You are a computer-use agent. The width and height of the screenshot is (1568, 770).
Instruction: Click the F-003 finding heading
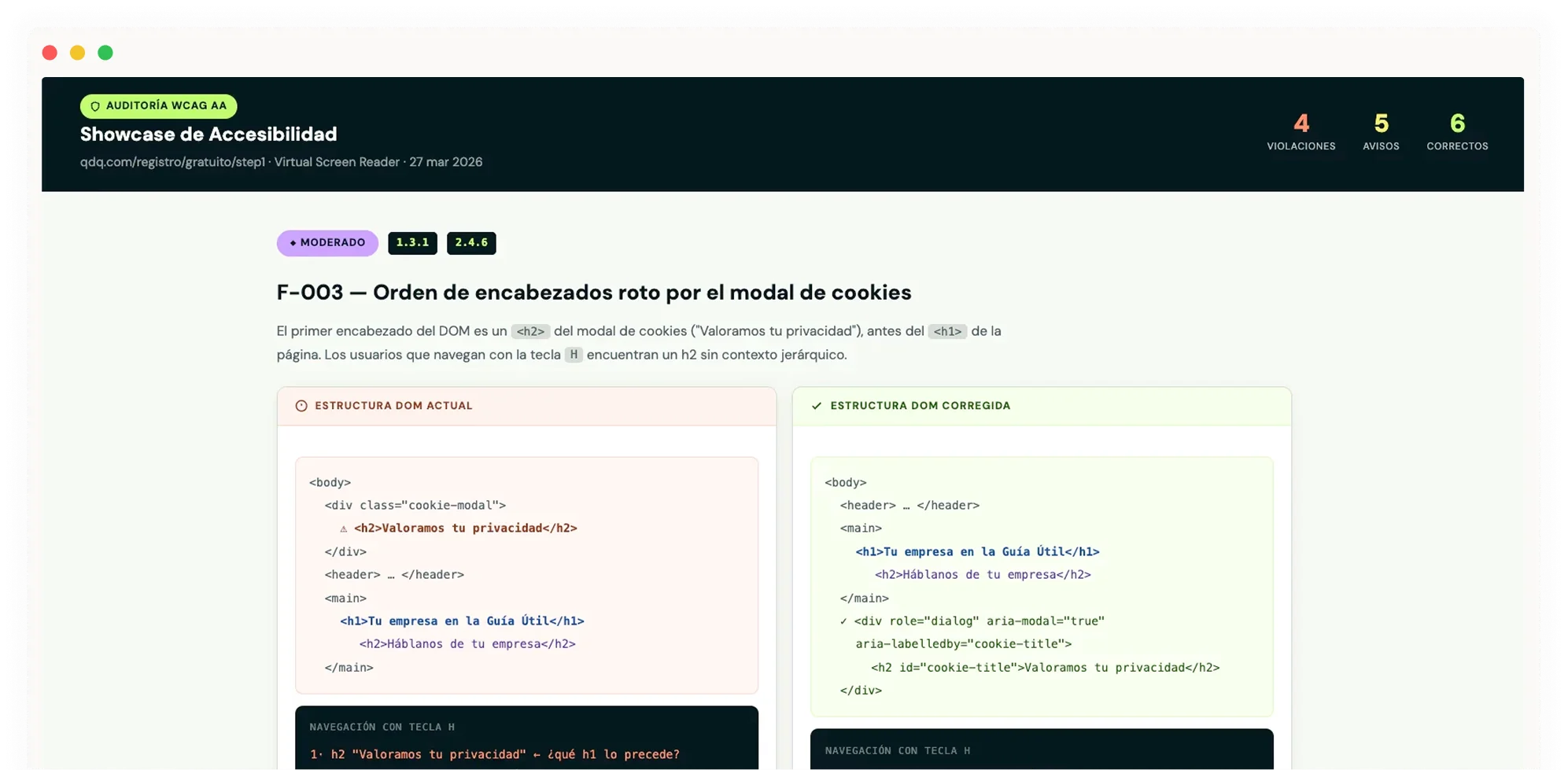594,293
